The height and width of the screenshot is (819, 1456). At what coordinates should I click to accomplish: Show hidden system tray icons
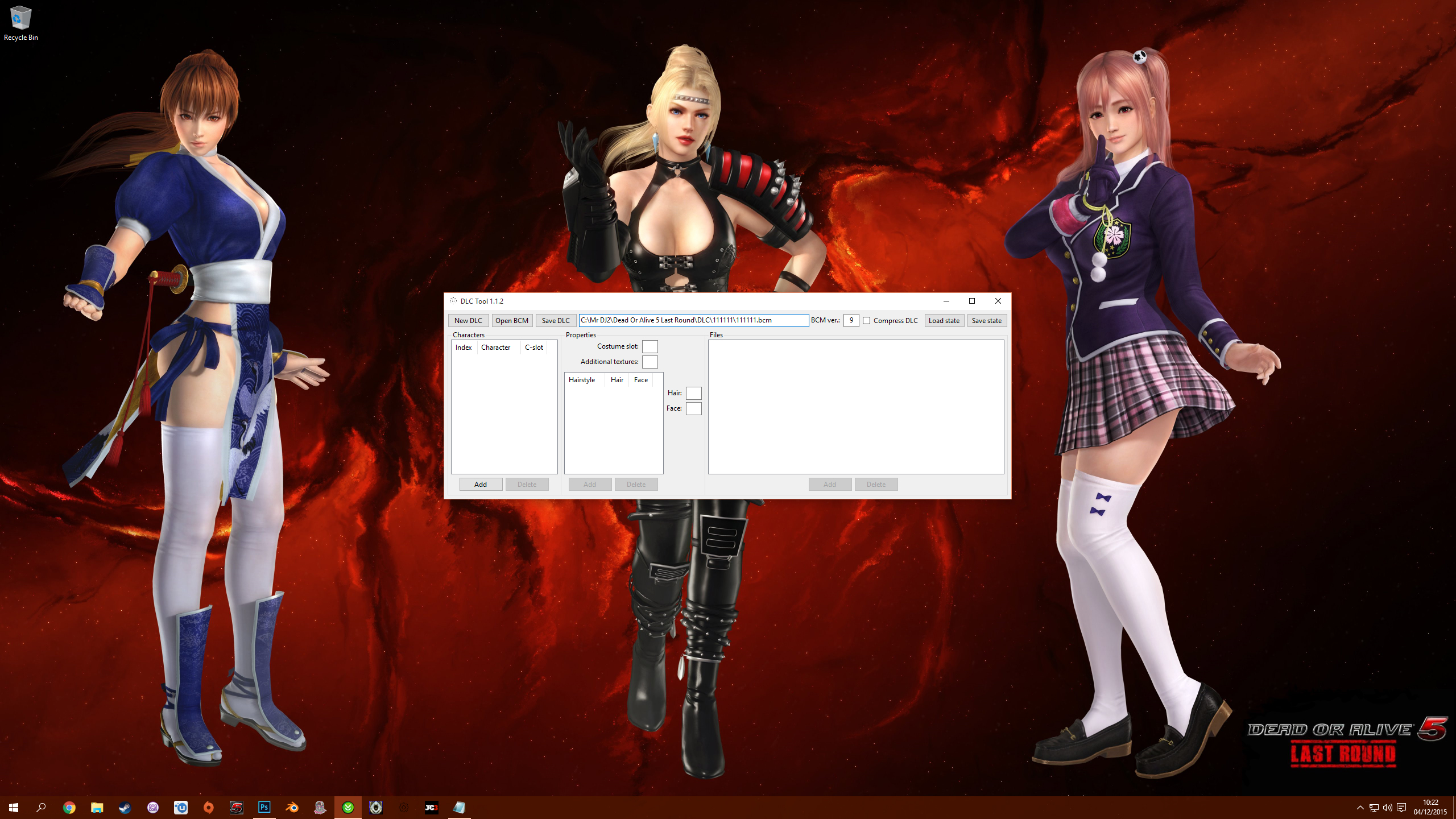[x=1360, y=808]
